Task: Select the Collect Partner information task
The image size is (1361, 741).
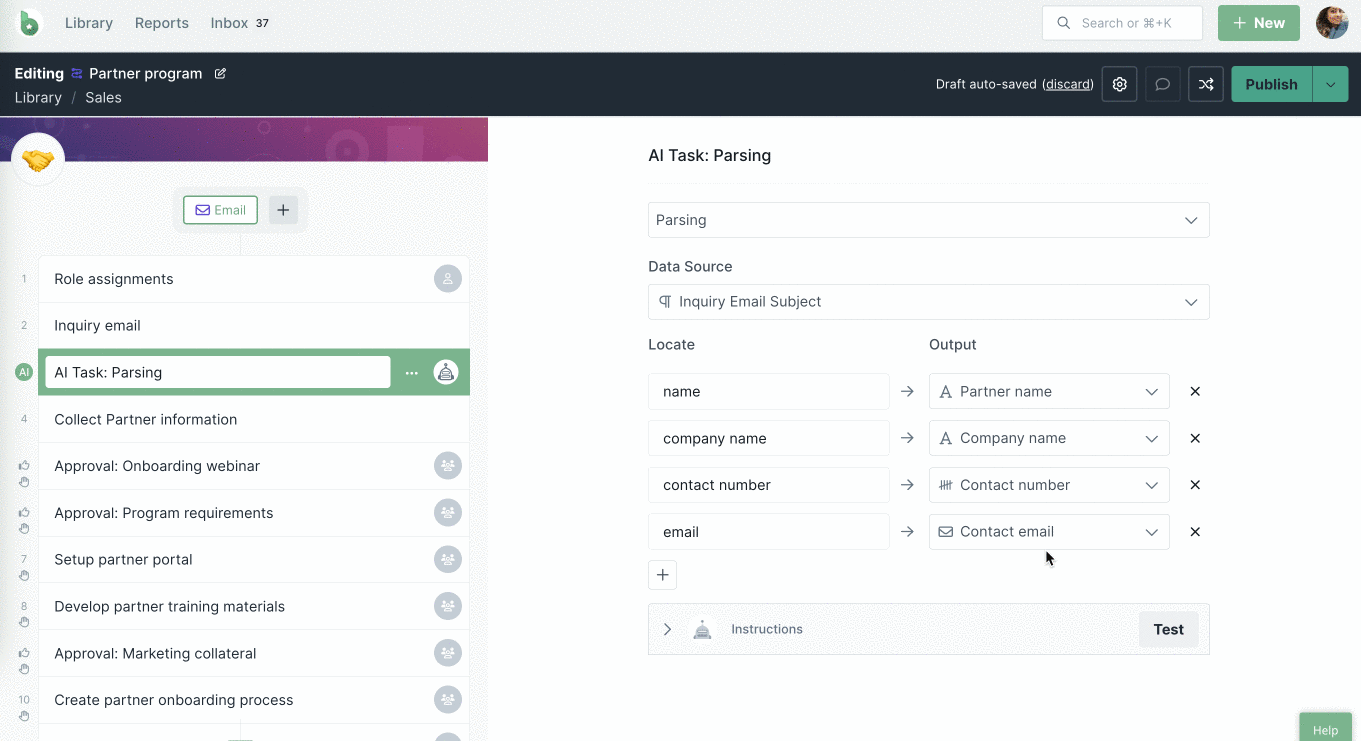Action: 146,419
